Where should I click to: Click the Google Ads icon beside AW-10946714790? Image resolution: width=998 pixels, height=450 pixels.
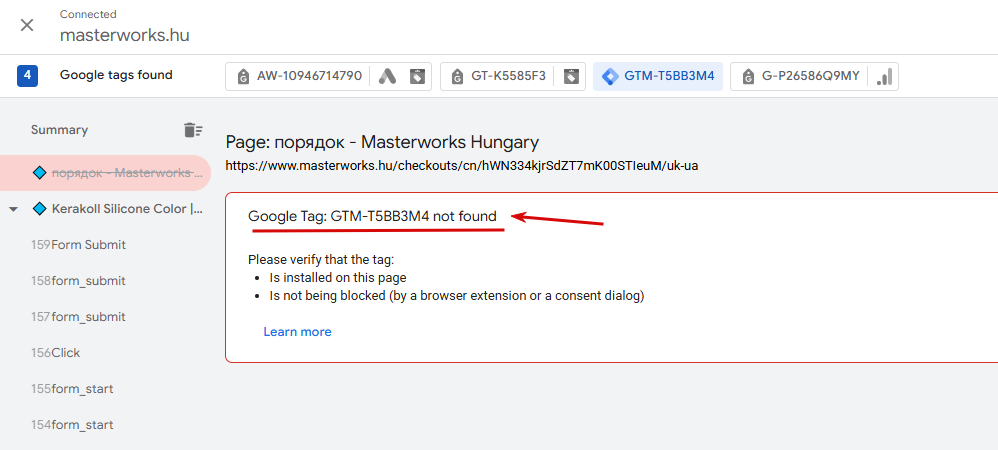tap(388, 76)
